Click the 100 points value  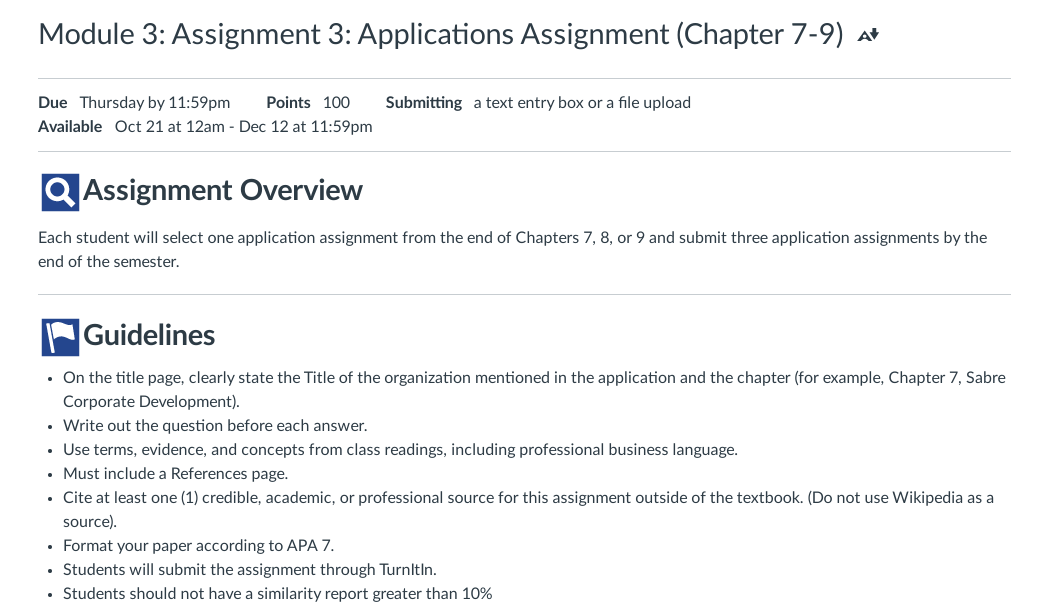(336, 103)
